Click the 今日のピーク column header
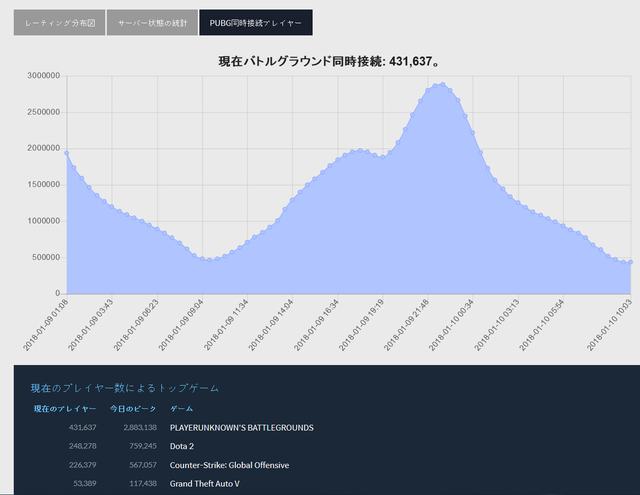This screenshot has width=640, height=495. [133, 408]
